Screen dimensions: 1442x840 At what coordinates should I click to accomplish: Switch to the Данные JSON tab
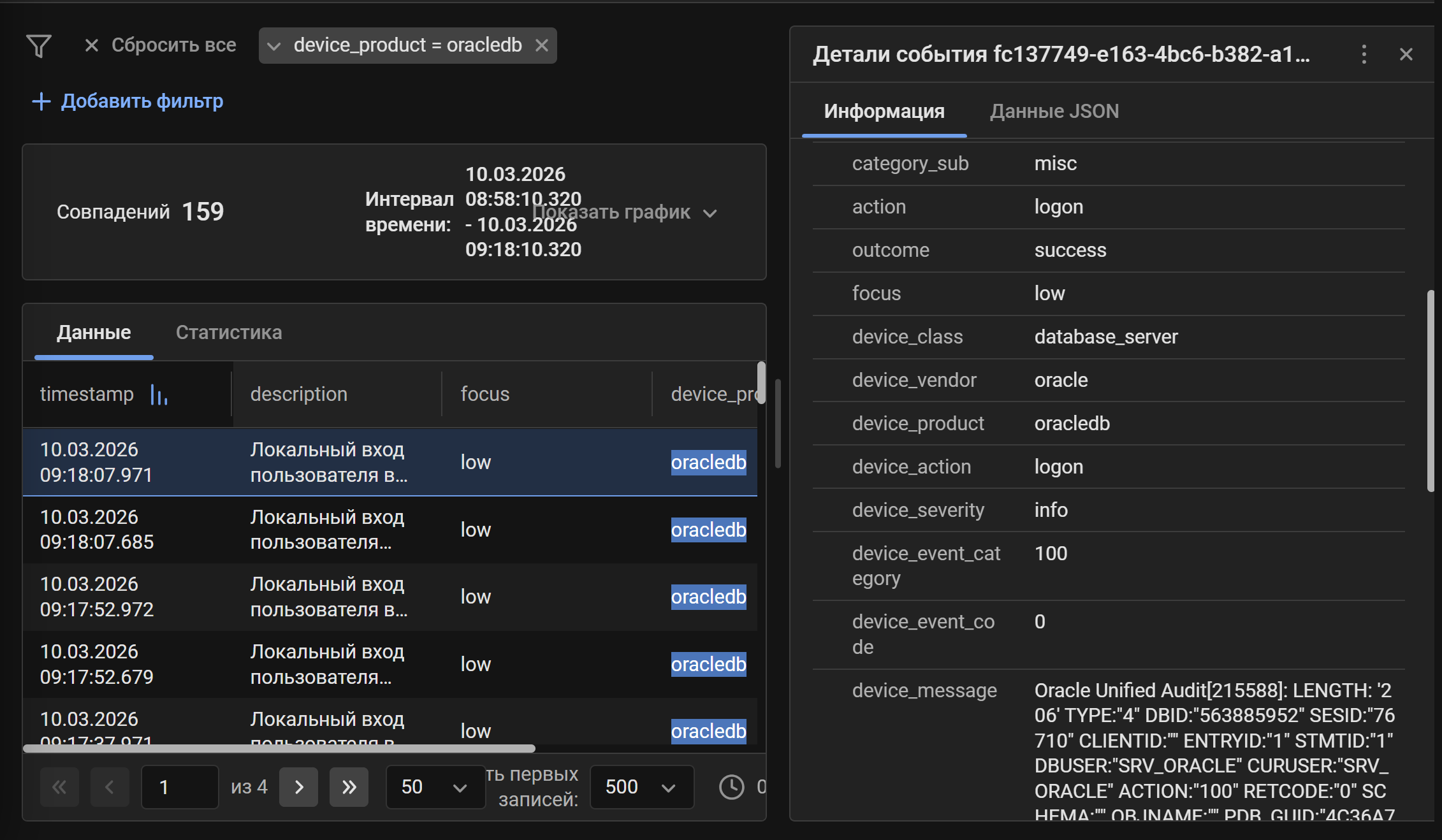point(1054,110)
